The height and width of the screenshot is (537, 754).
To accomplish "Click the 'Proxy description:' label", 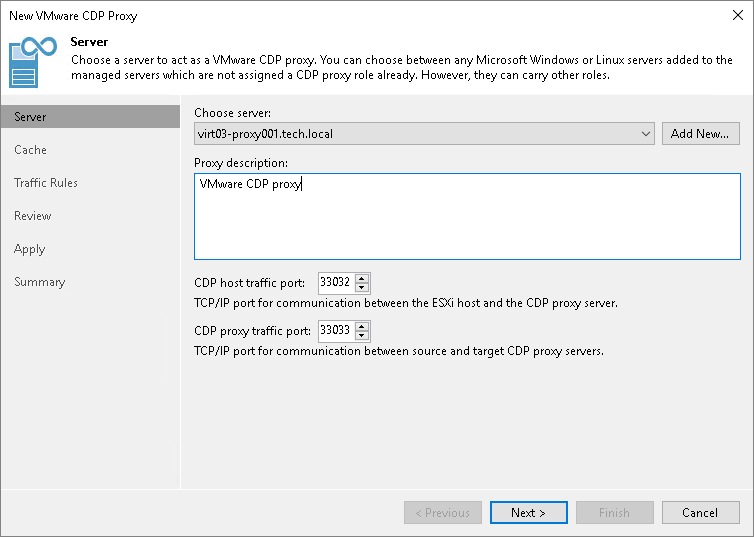I will coord(241,163).
